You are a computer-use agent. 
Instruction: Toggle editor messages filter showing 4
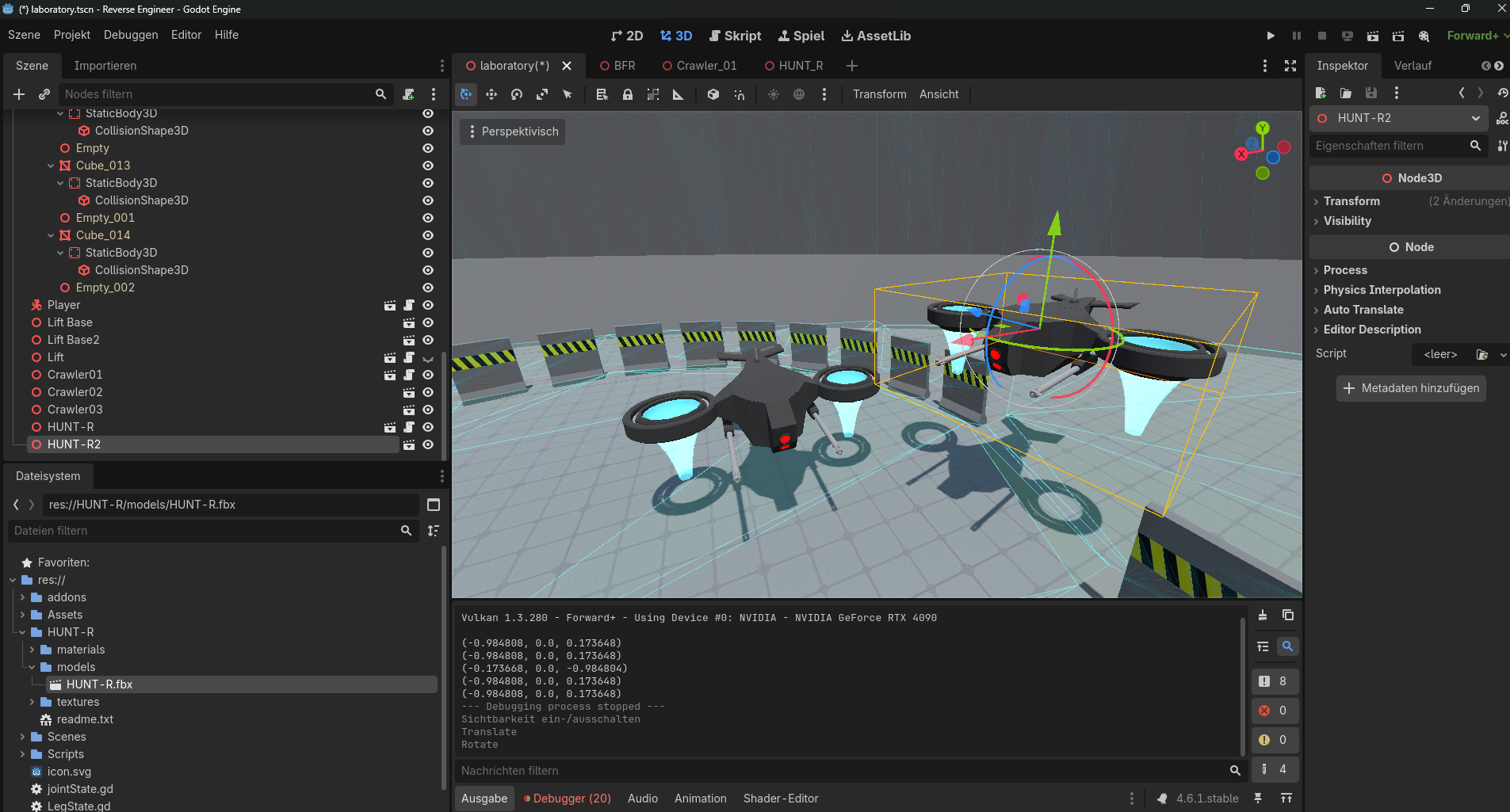1275,769
